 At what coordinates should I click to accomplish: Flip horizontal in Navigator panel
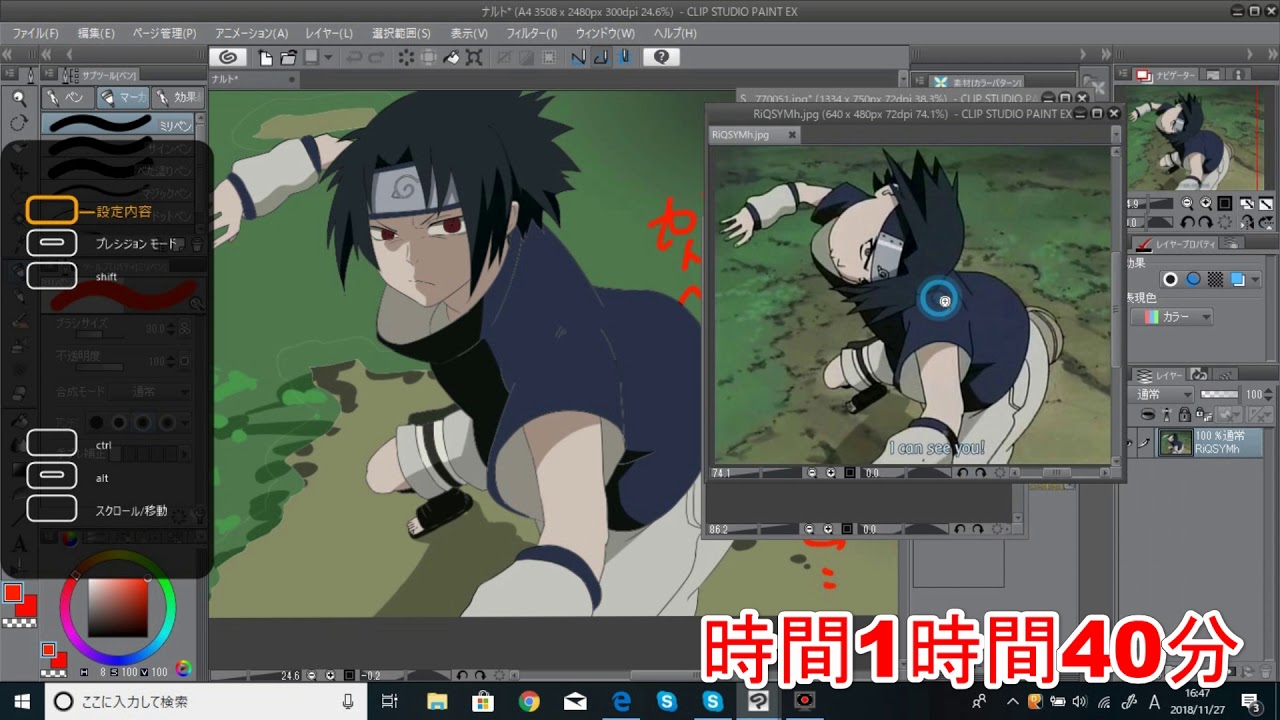point(1247,223)
